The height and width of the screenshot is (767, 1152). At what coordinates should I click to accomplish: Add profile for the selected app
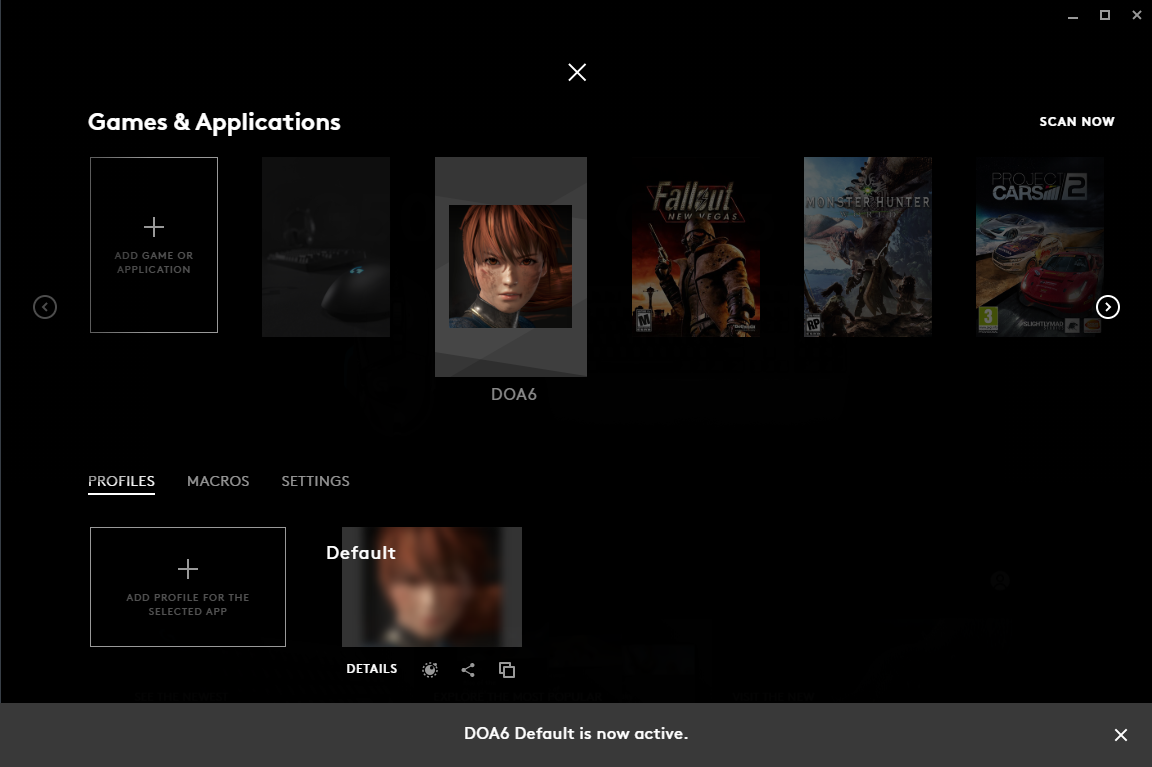[x=187, y=587]
